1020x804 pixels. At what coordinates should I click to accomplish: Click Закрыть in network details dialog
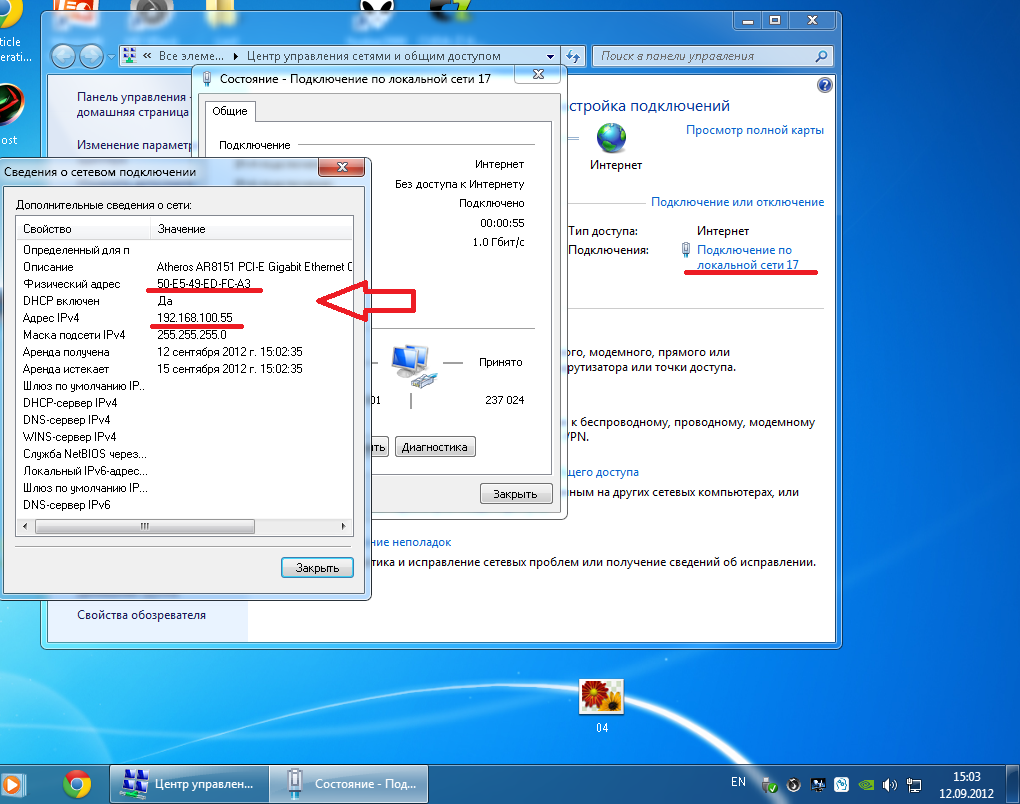317,568
